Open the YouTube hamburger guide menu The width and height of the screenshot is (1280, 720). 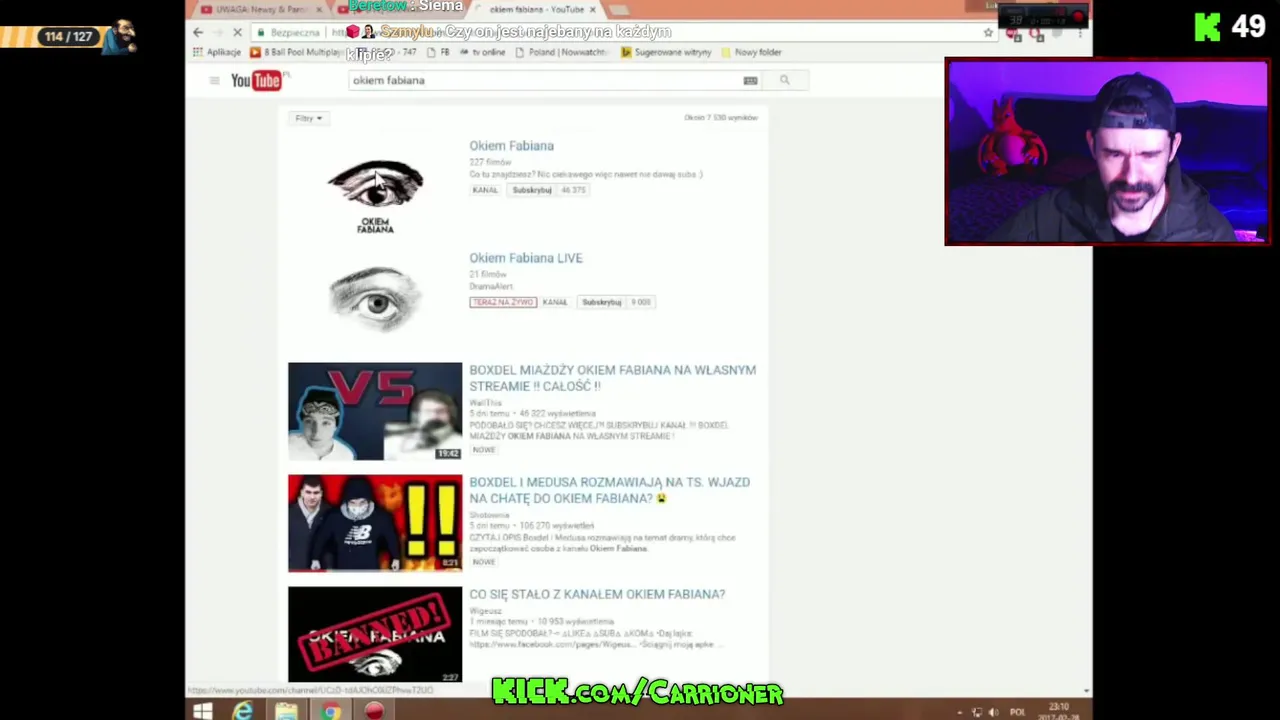[x=214, y=80]
